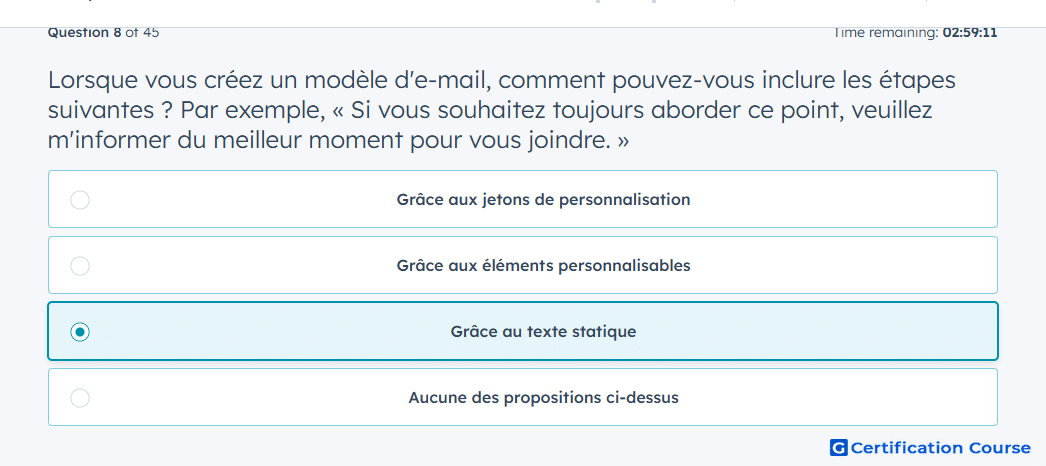Click the 'Time remaining:' label
This screenshot has width=1046, height=466.
click(886, 33)
